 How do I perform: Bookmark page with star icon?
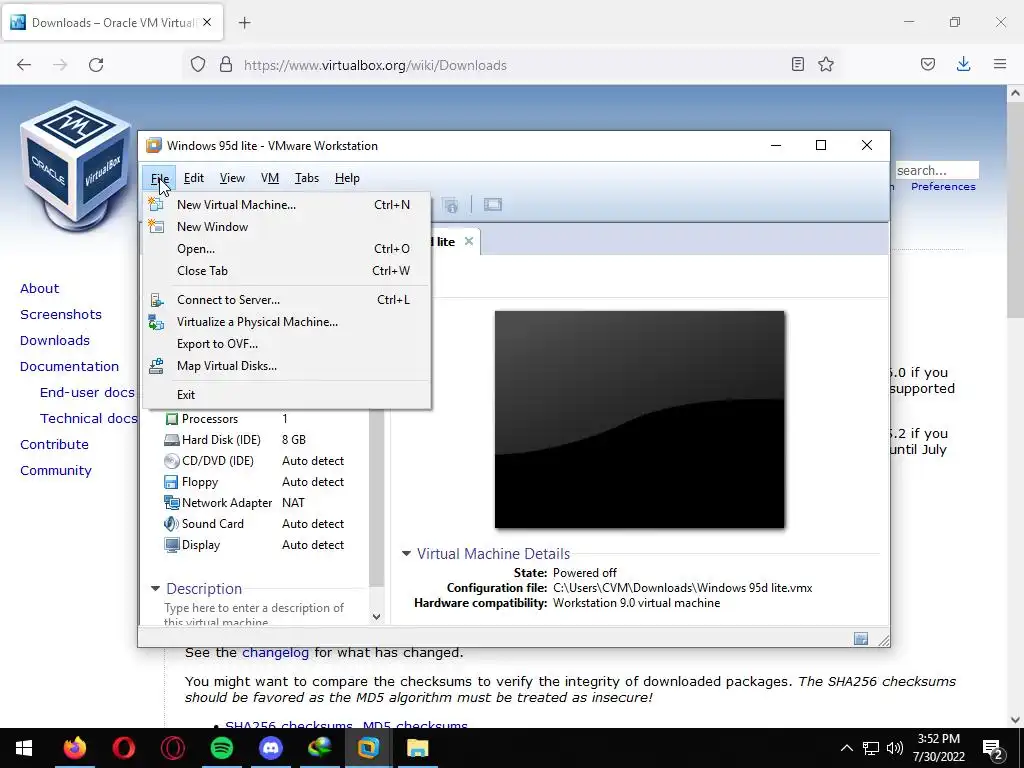click(x=826, y=64)
